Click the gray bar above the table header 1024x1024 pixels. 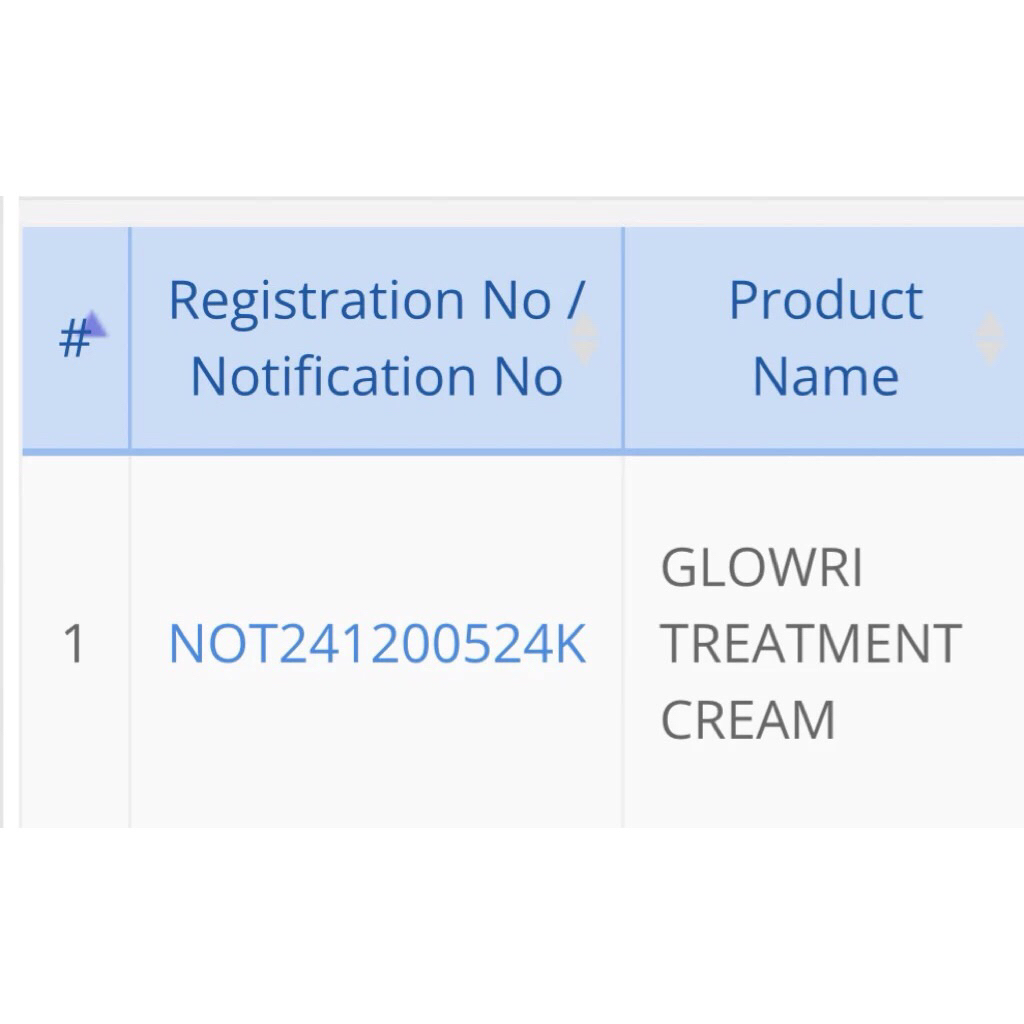coord(520,211)
